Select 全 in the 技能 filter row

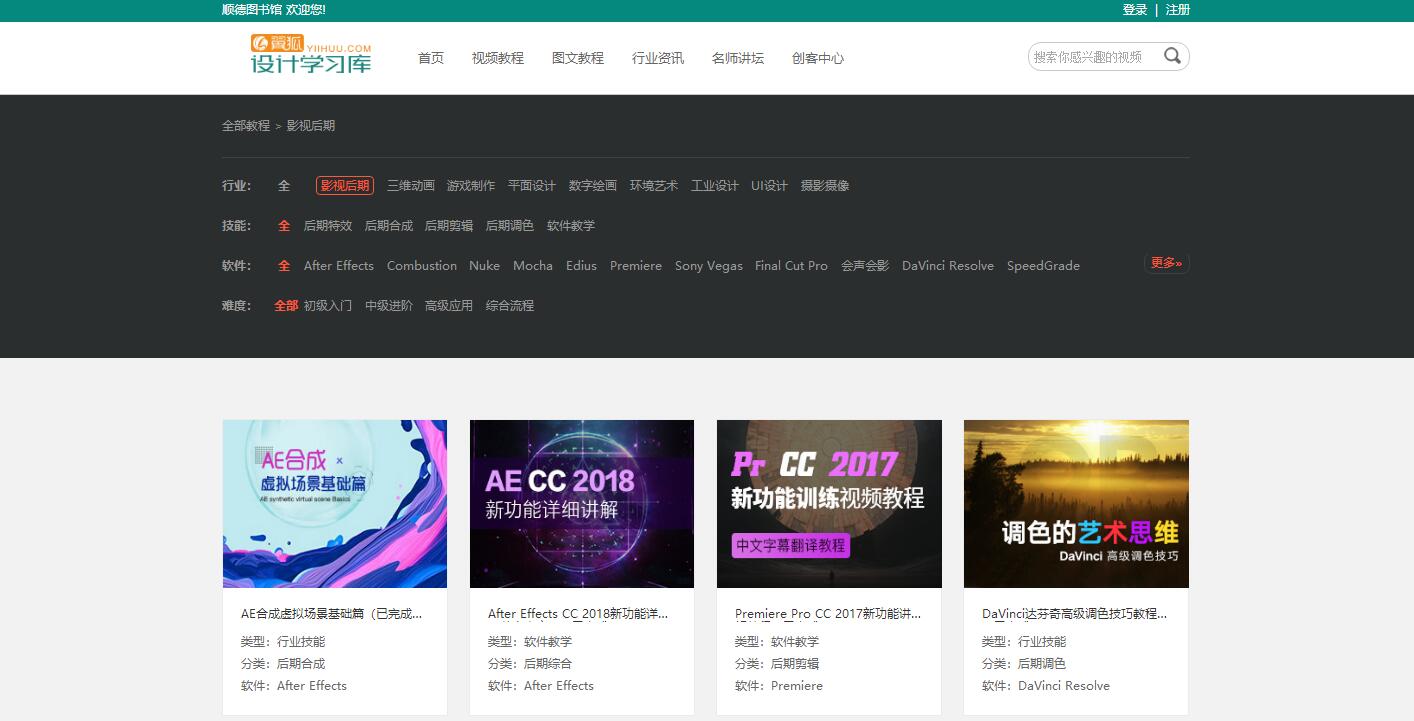[284, 226]
